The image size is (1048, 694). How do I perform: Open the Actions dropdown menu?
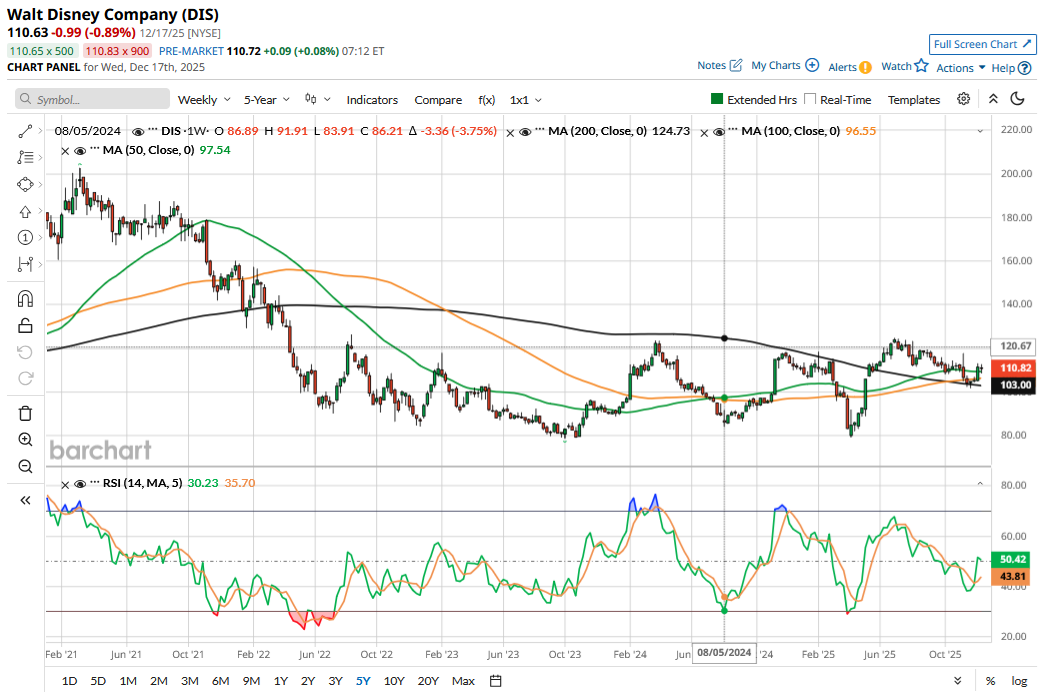pos(960,68)
